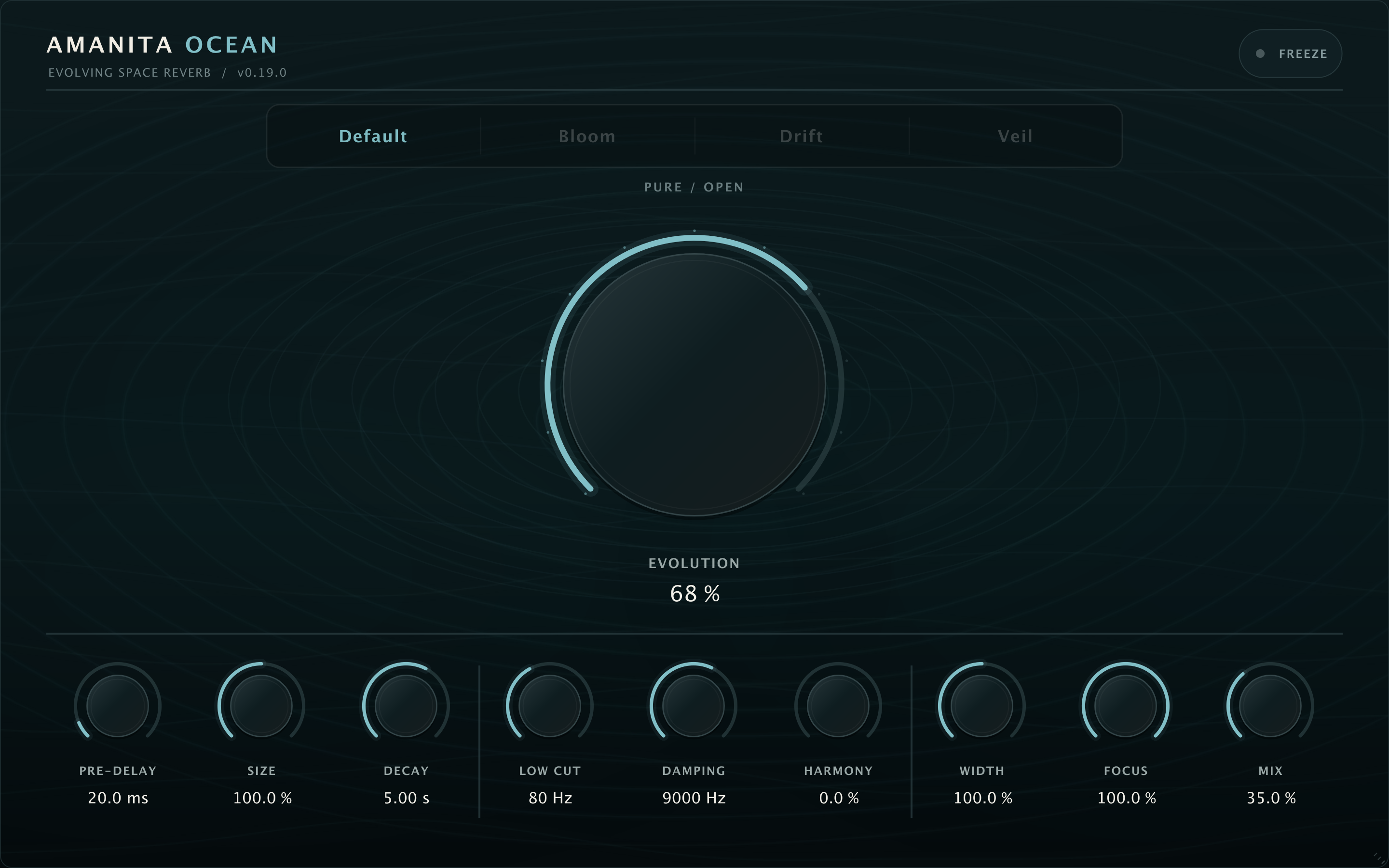The height and width of the screenshot is (868, 1389).
Task: Click the EVOLUTION label text
Action: click(x=694, y=563)
